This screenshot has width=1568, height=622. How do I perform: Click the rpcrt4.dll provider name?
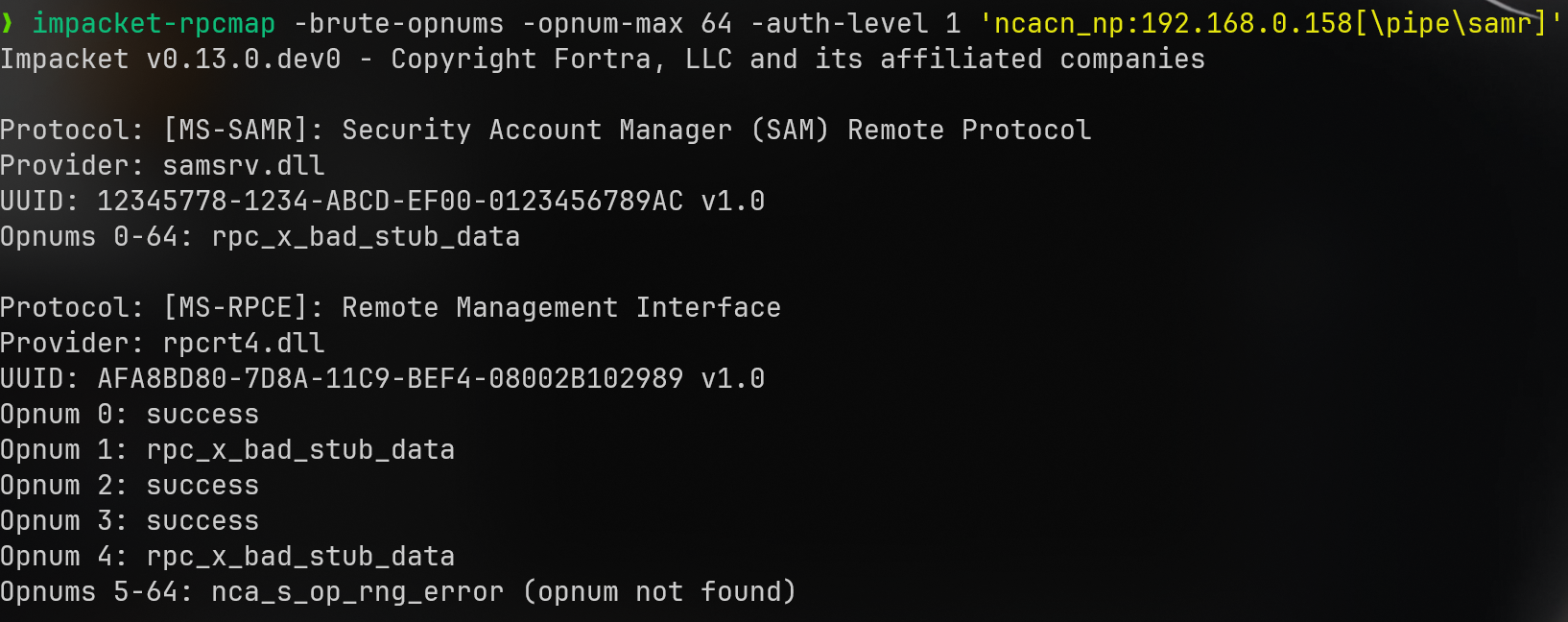[244, 344]
